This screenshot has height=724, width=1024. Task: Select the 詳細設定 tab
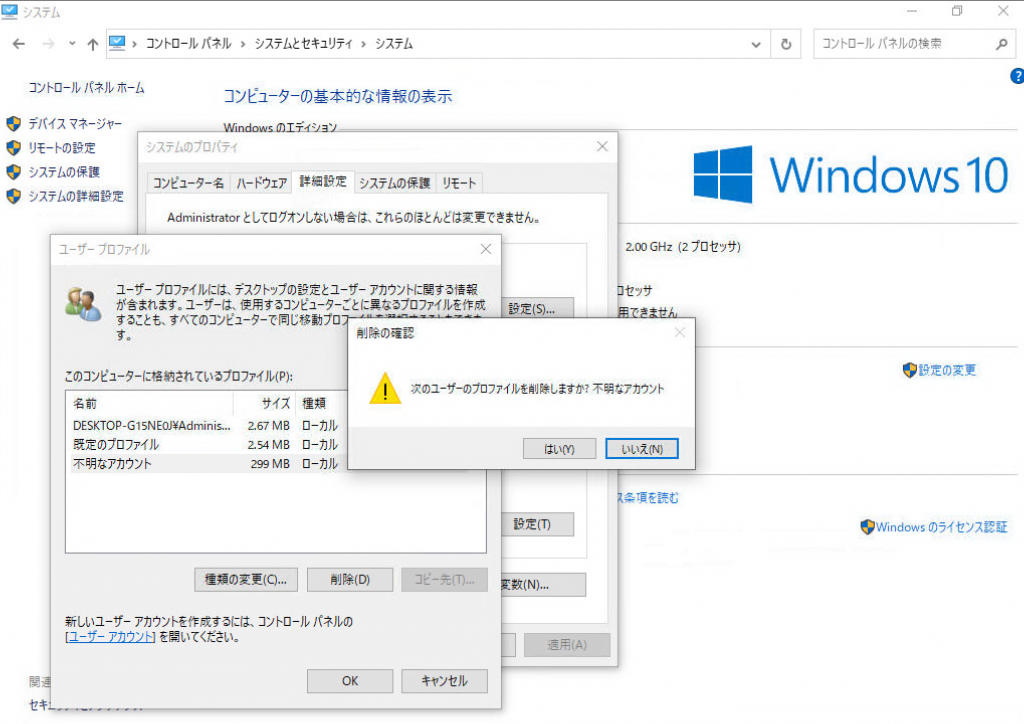point(323,181)
